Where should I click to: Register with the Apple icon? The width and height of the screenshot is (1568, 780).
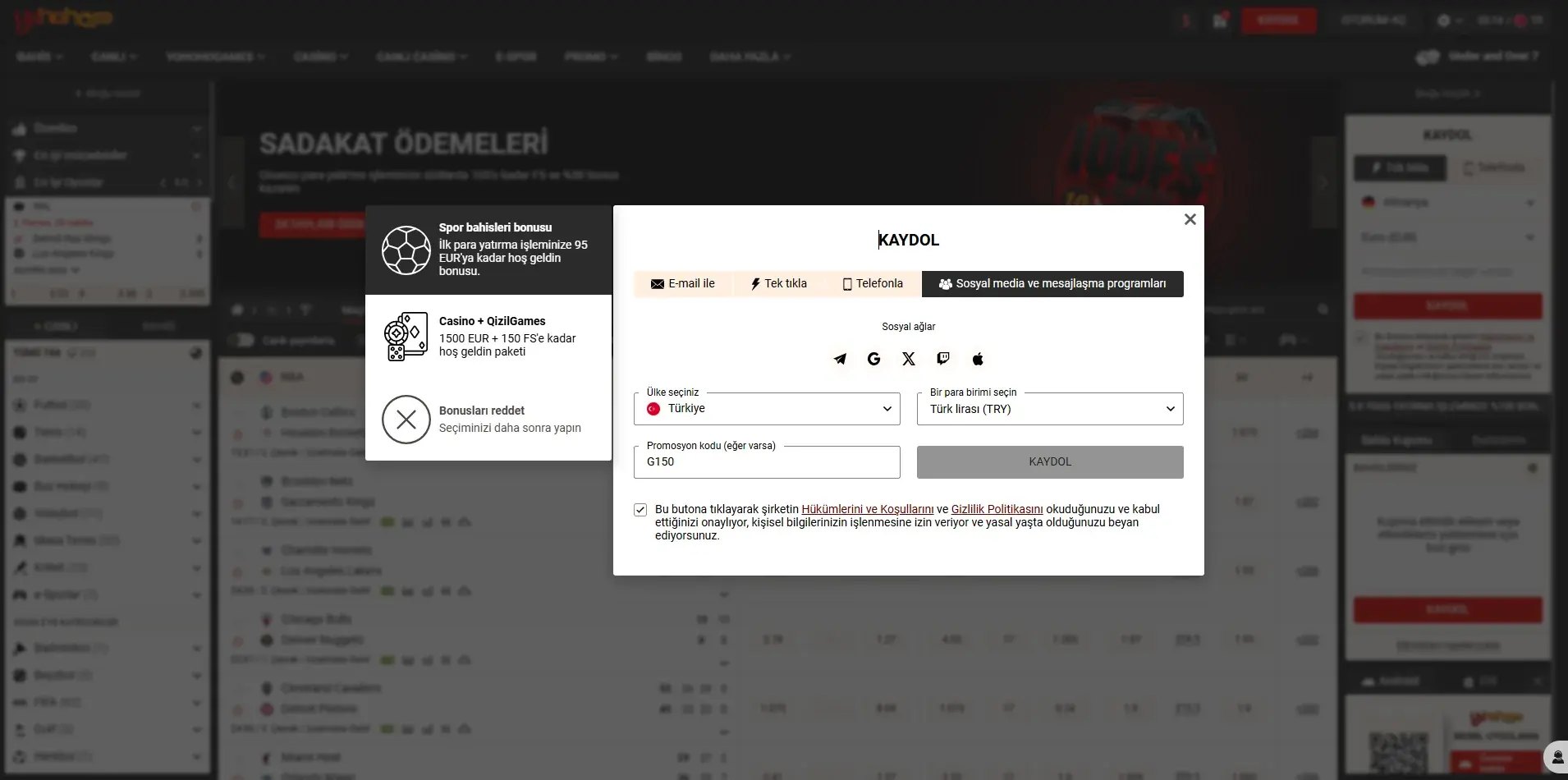[978, 359]
